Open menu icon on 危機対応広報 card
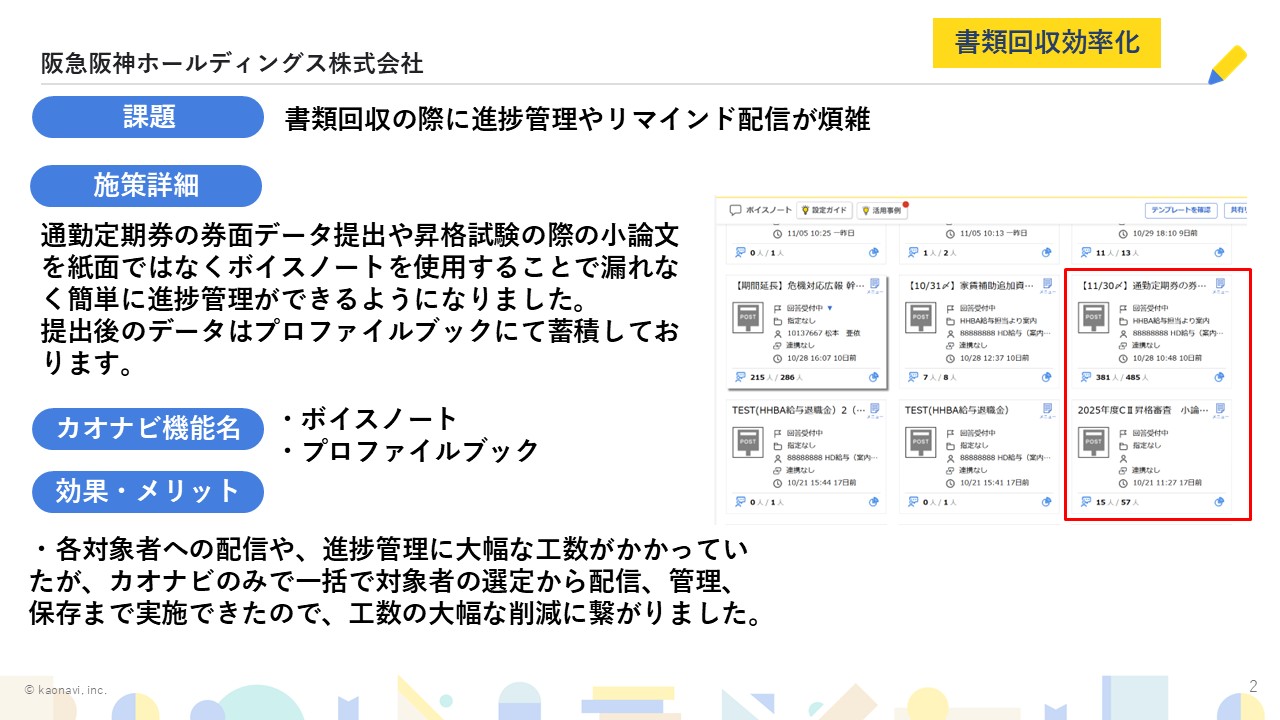Screen dimensions: 1280x720 (x=875, y=286)
